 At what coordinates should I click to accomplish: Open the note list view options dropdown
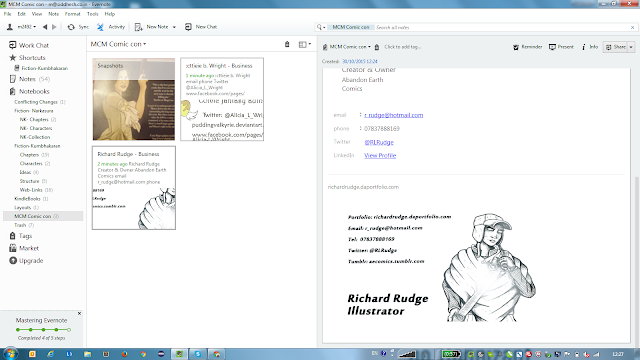[x=305, y=44]
